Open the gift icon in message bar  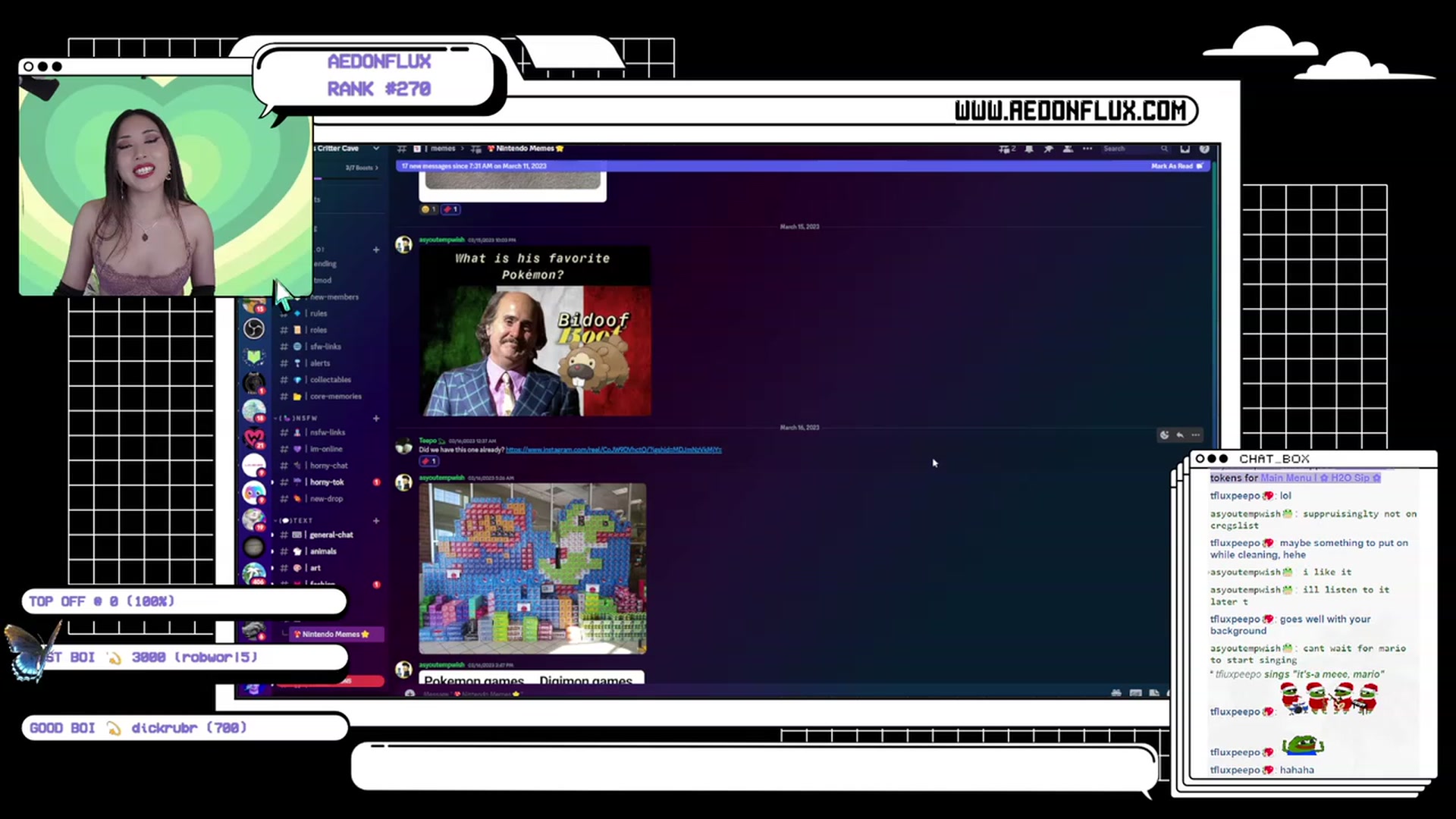click(1116, 693)
